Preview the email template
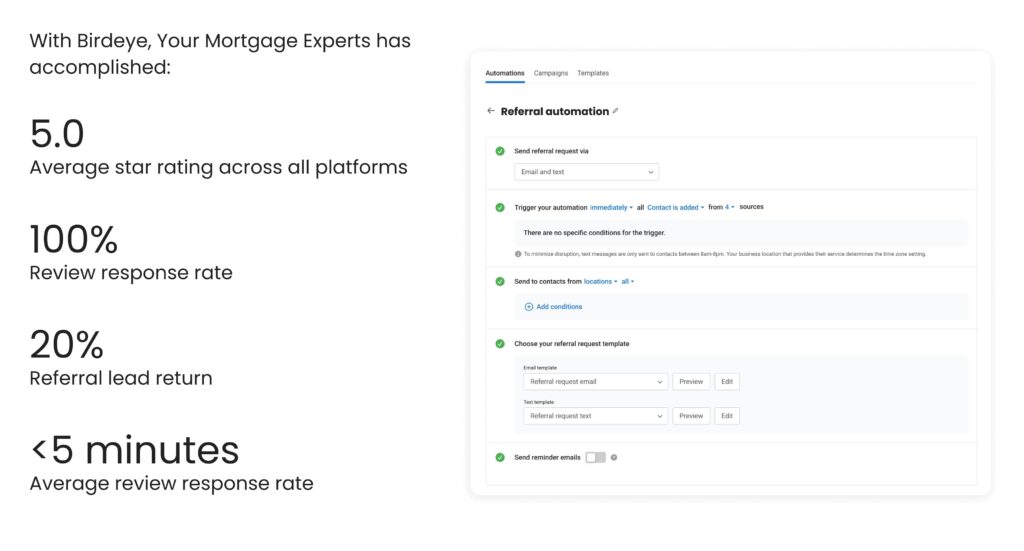Image resolution: width=1024 pixels, height=551 pixels. point(691,382)
